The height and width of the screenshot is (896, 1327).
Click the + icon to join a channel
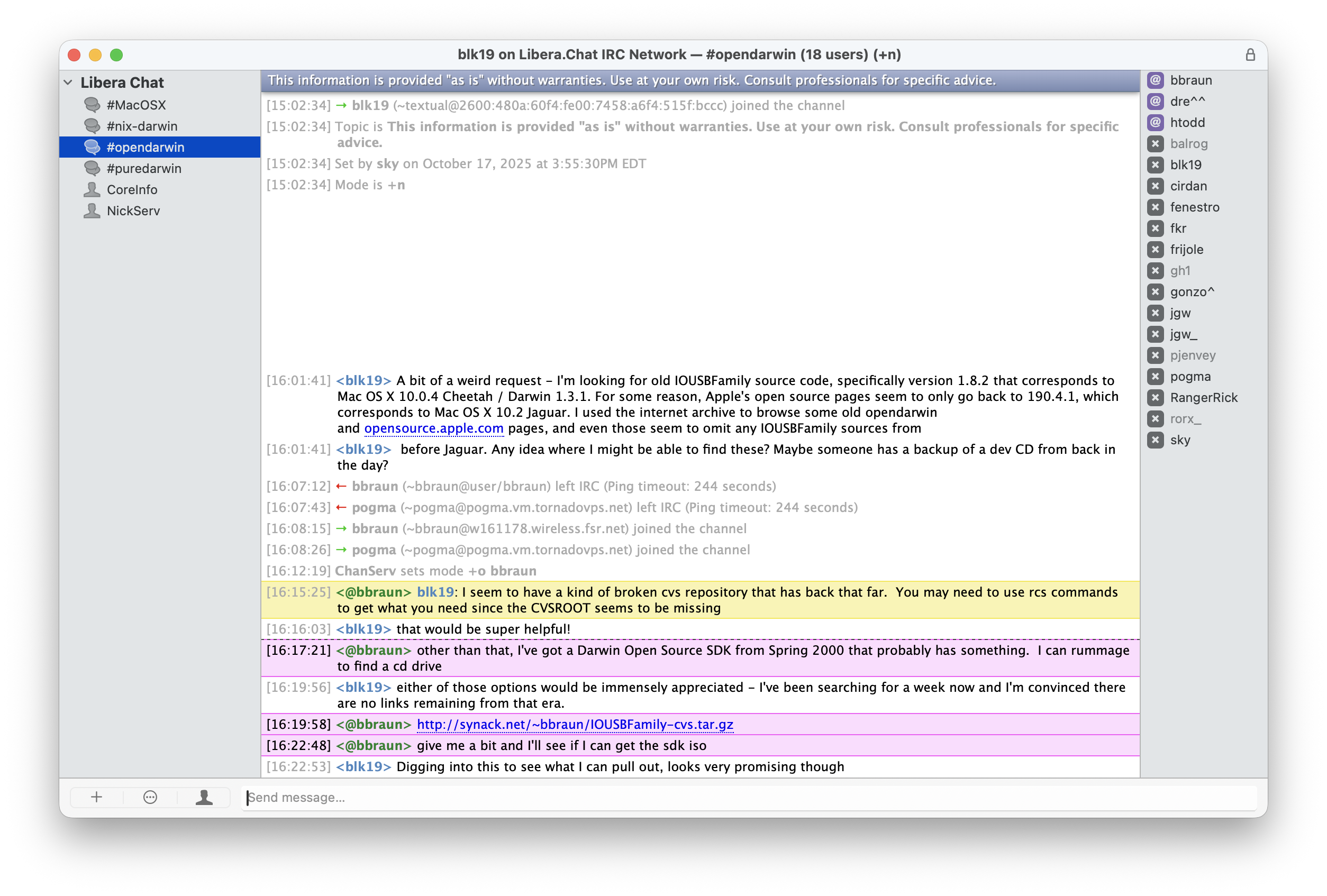96,797
